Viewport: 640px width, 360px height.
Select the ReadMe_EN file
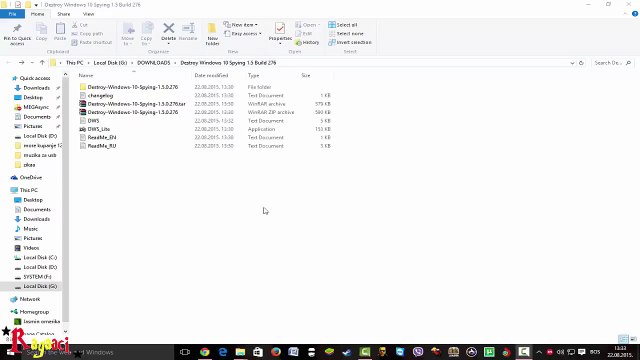[x=102, y=138]
